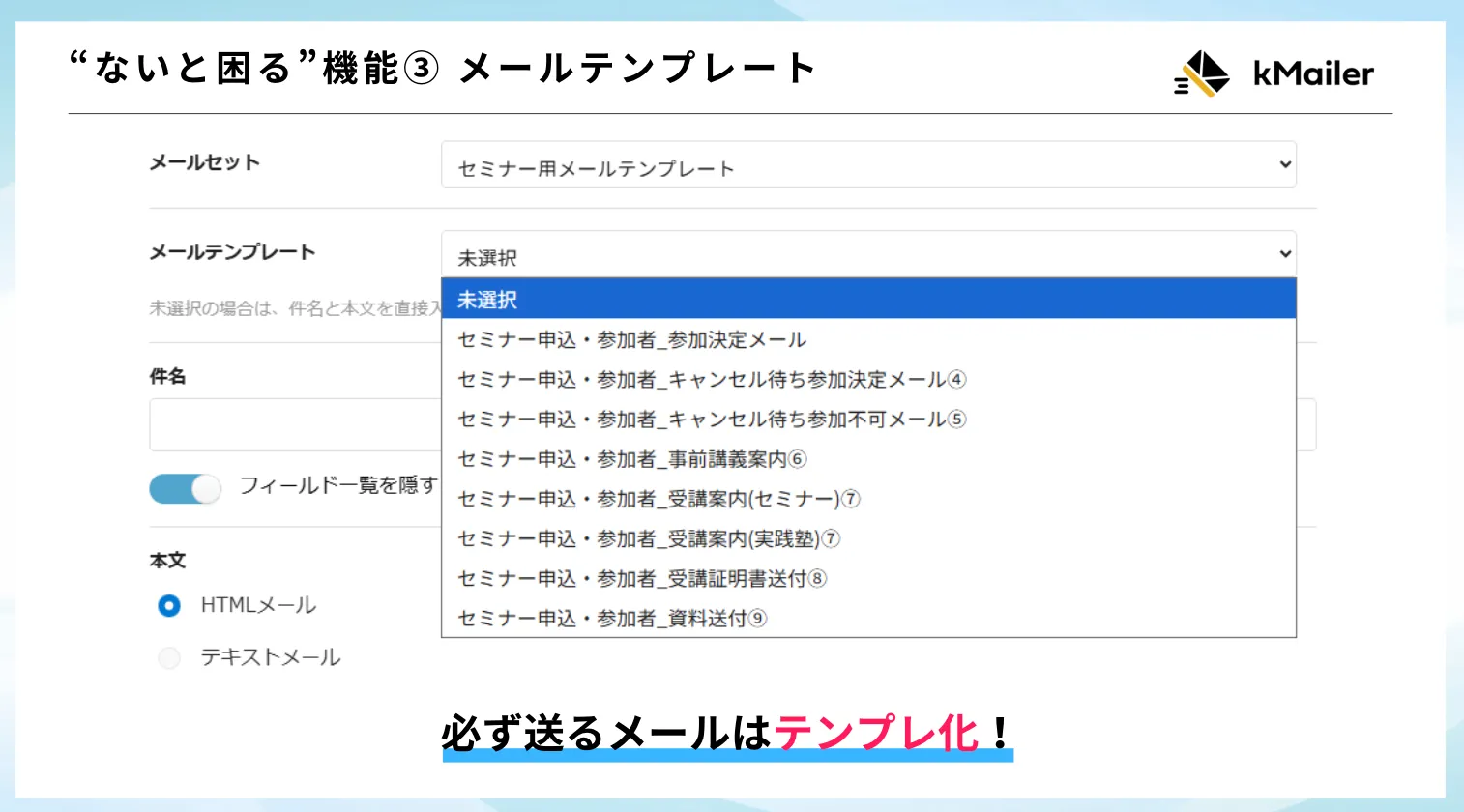
Task: Click the kMailer brand name text
Action: (1312, 73)
